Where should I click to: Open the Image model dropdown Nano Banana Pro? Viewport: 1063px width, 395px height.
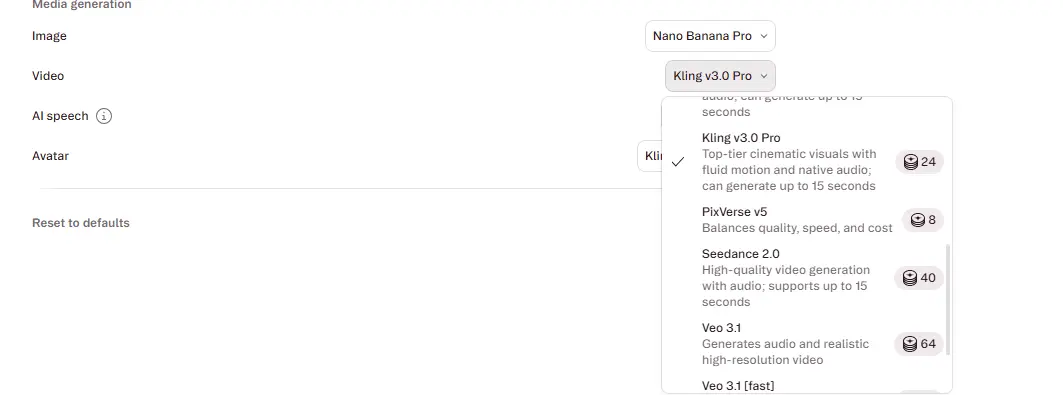click(710, 36)
